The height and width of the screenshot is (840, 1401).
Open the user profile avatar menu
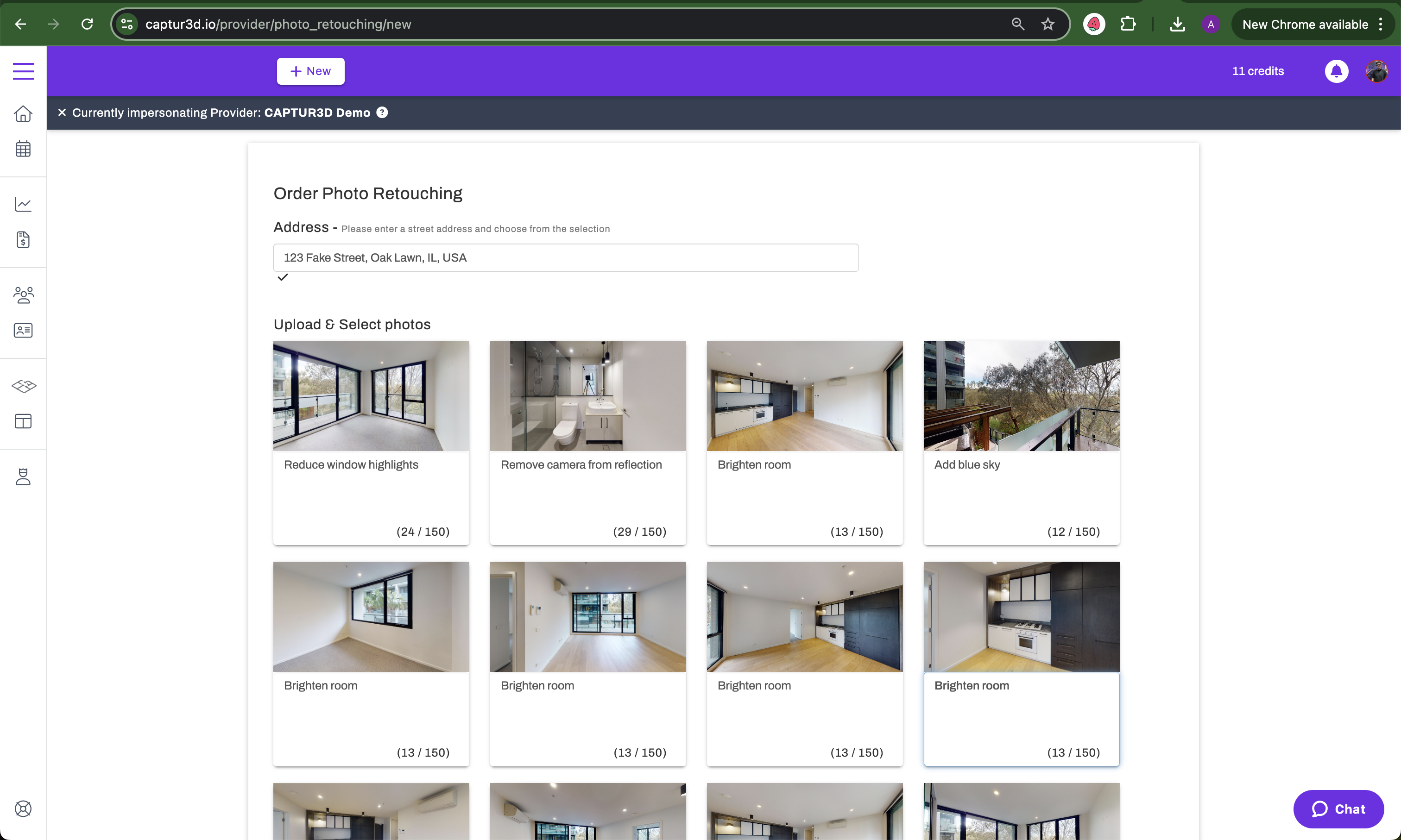(1376, 71)
